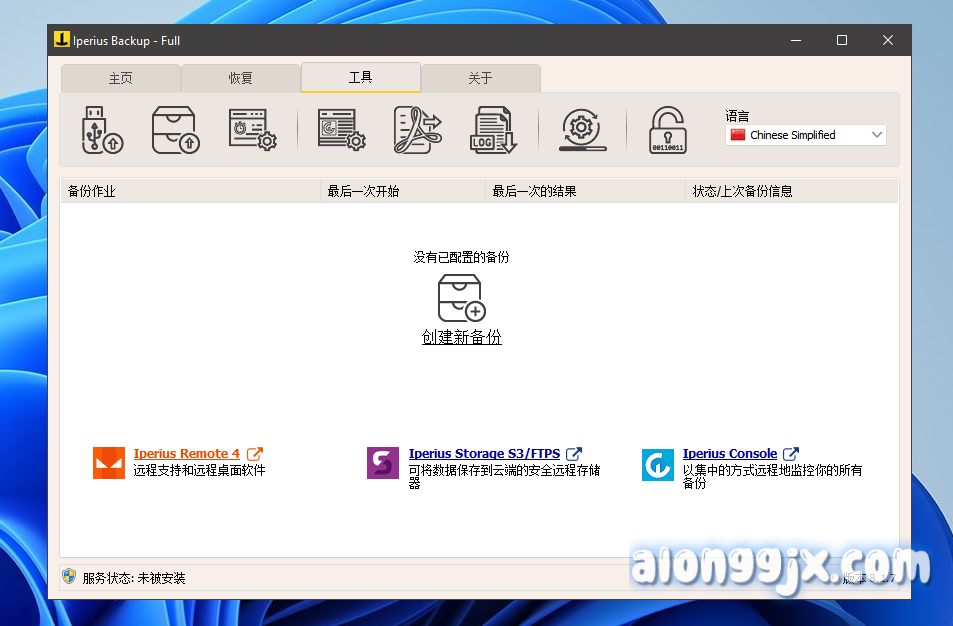Open the Chinese Simplified language dropdown
The image size is (953, 626).
point(805,135)
